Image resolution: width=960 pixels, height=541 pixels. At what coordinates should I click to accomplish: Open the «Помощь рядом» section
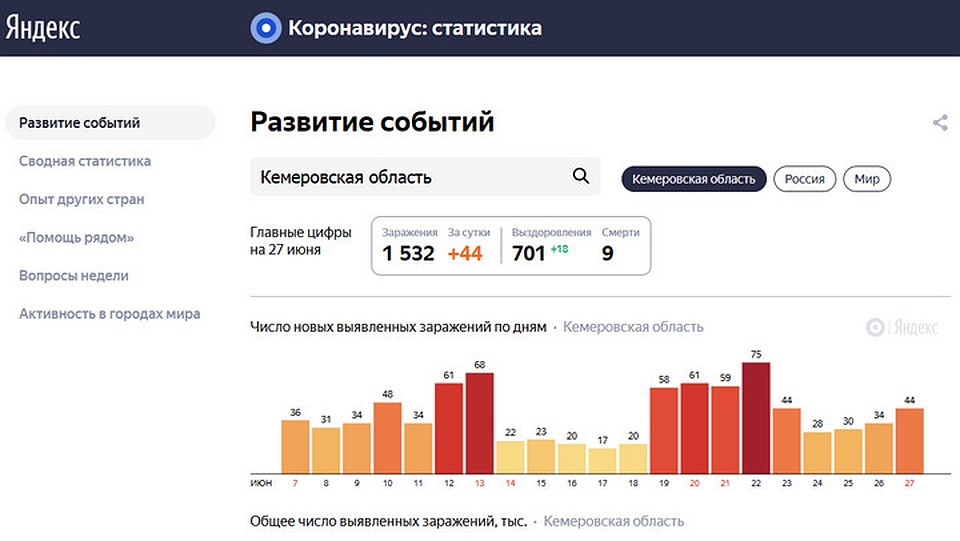(76, 237)
